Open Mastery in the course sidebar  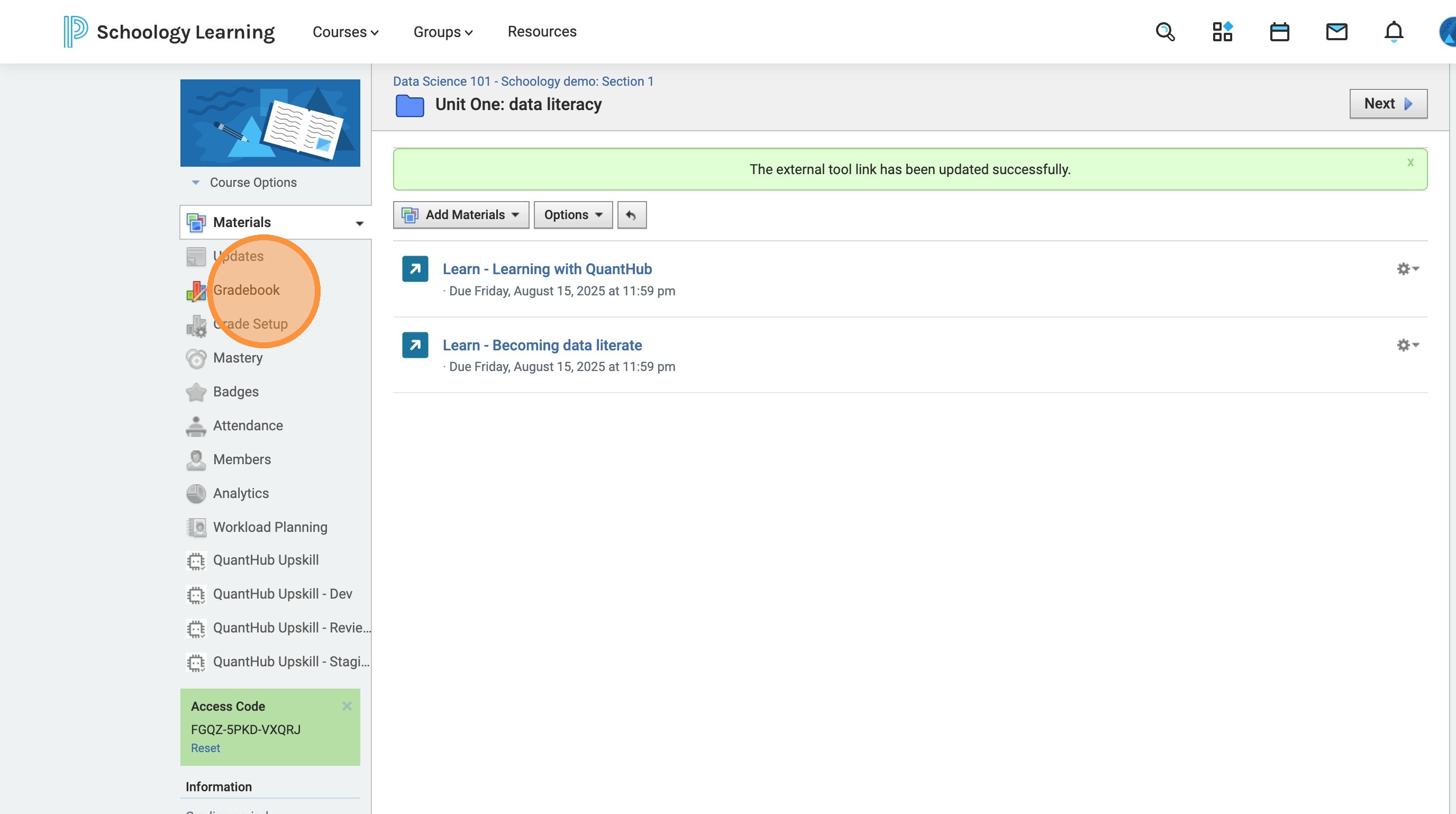238,358
